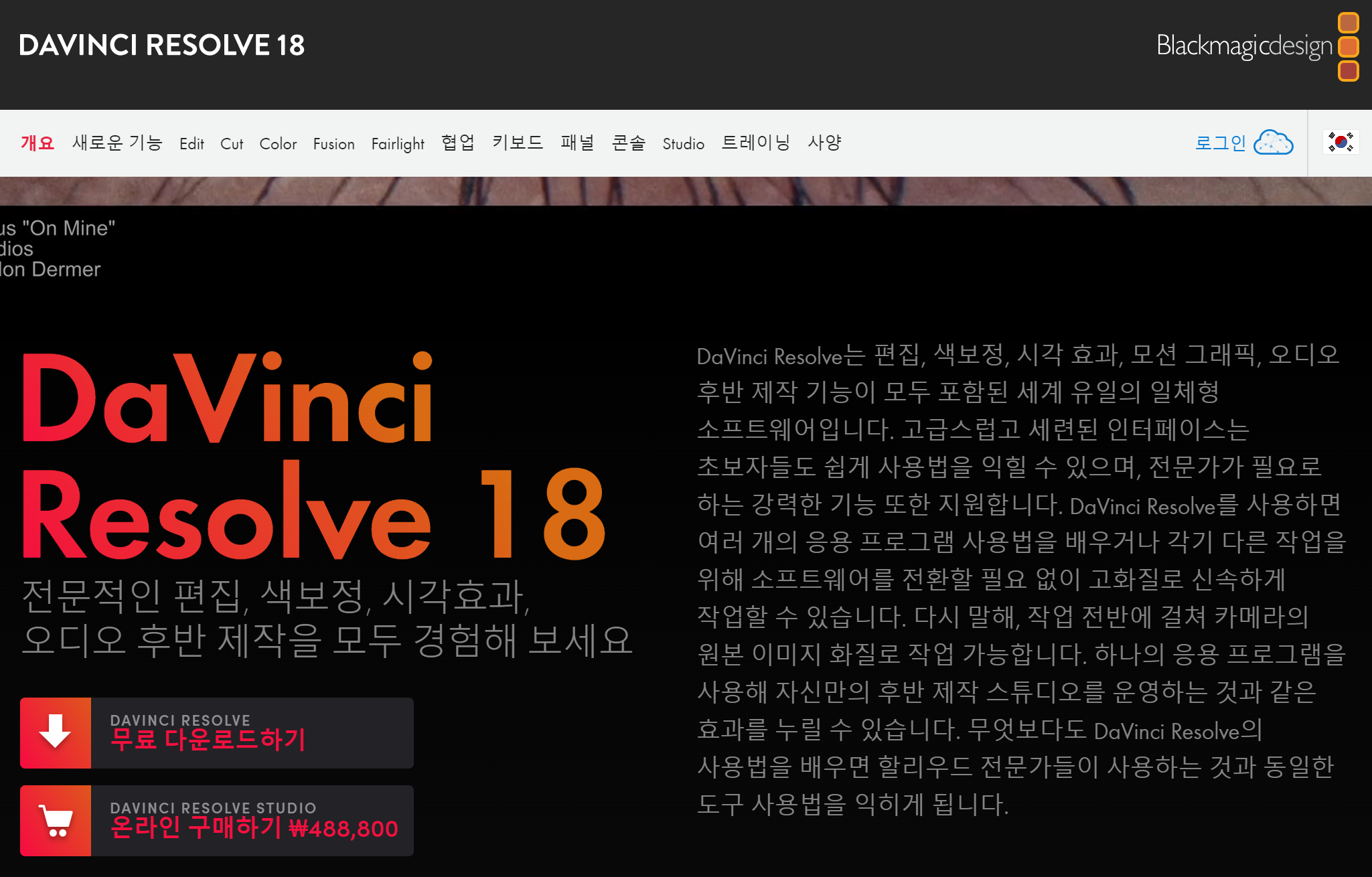Go to the 새로운 기능 tab
The width and height of the screenshot is (1372, 877).
117,143
